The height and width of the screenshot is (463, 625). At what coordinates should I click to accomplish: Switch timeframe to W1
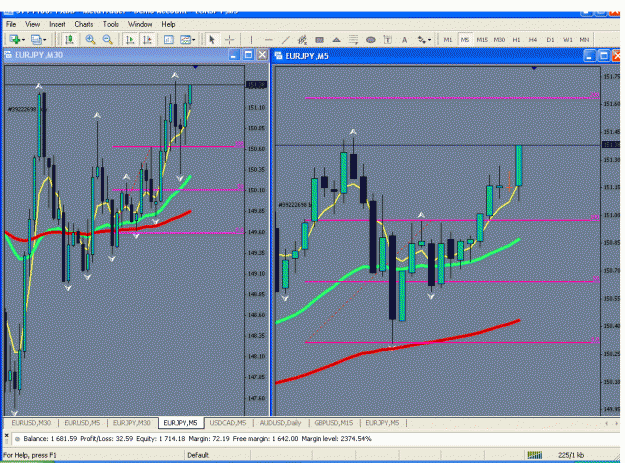tap(568, 39)
